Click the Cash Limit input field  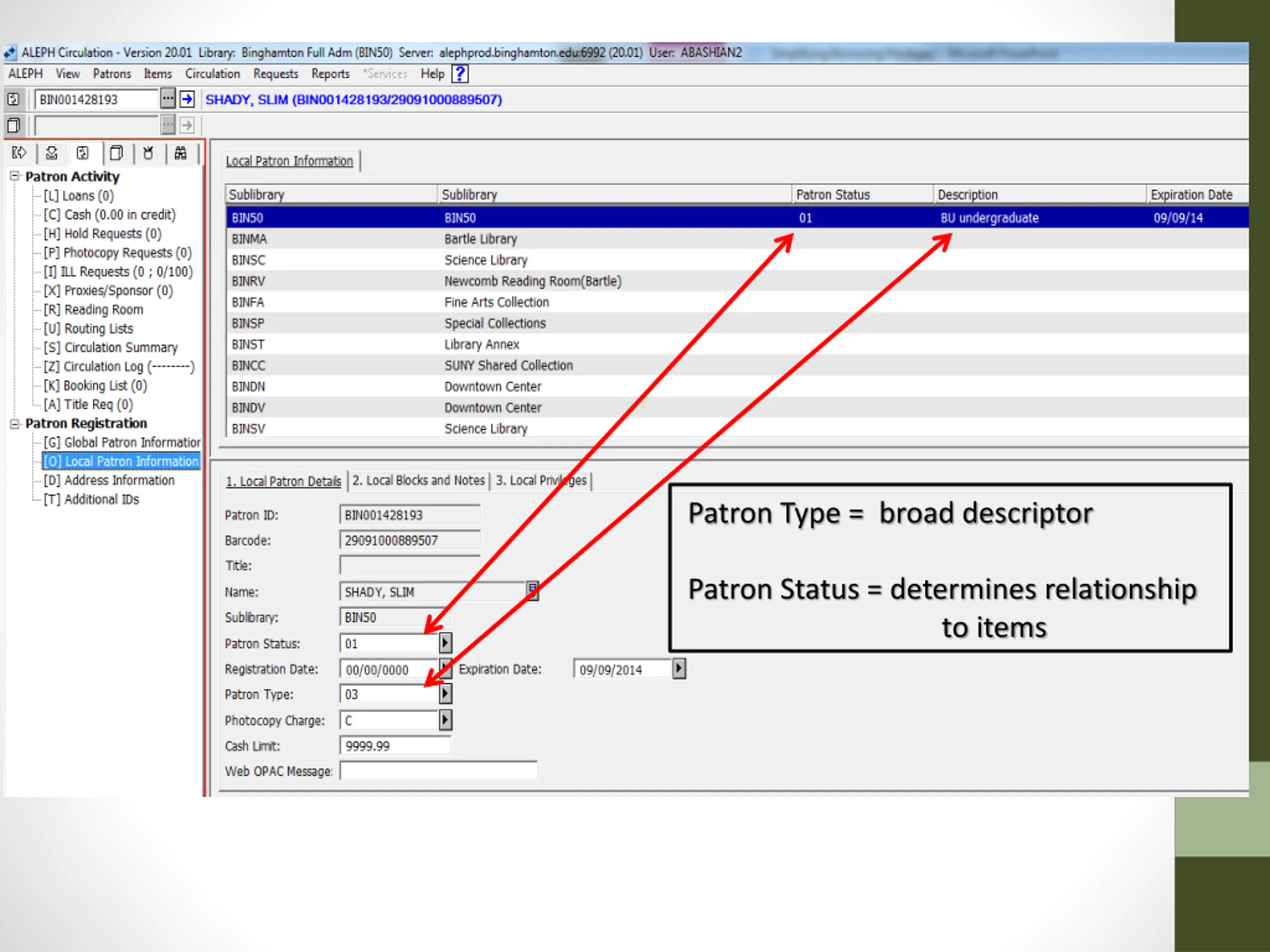395,746
